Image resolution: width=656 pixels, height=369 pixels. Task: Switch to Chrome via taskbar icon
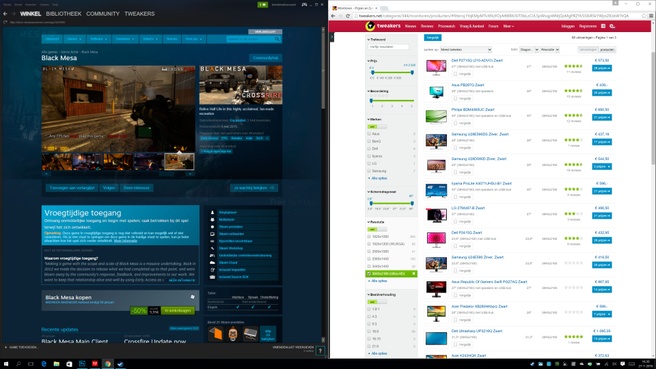click(108, 364)
